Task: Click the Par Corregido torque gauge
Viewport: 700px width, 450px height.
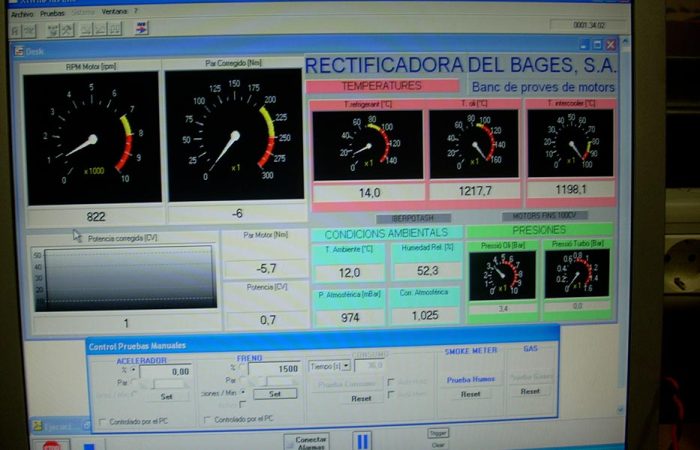Action: 234,137
